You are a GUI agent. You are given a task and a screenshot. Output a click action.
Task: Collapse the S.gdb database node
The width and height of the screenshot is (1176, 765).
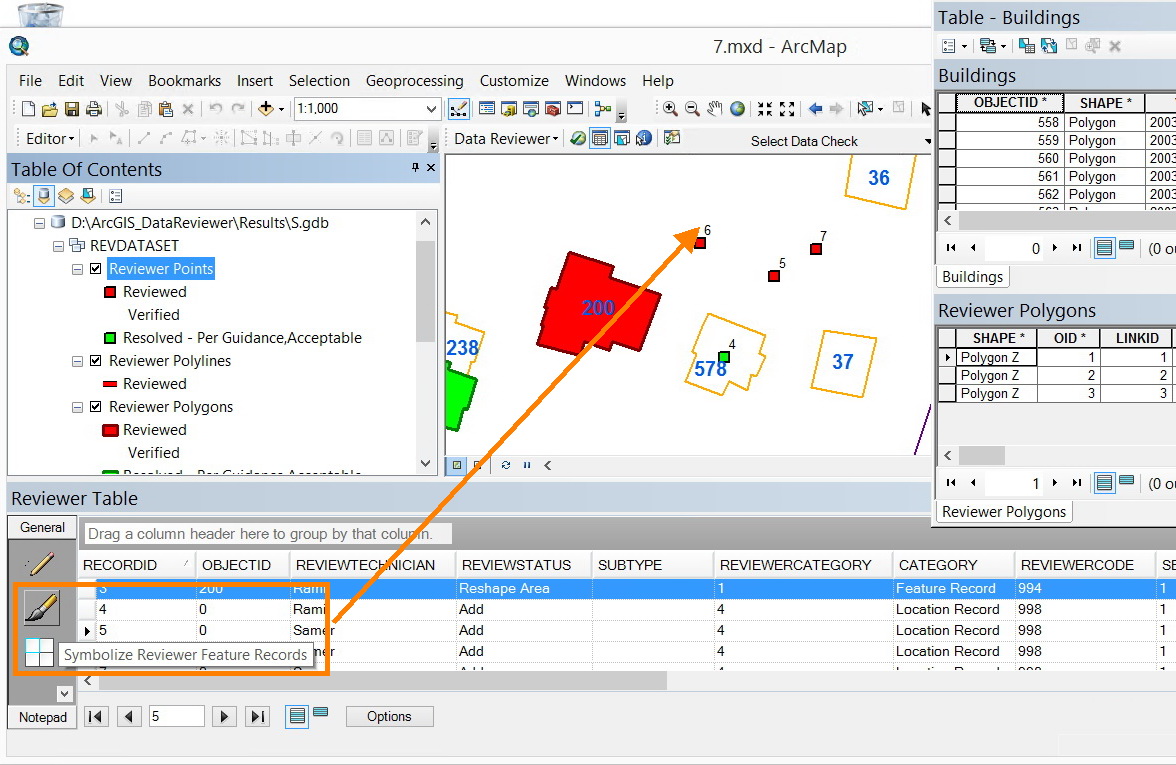point(40,223)
